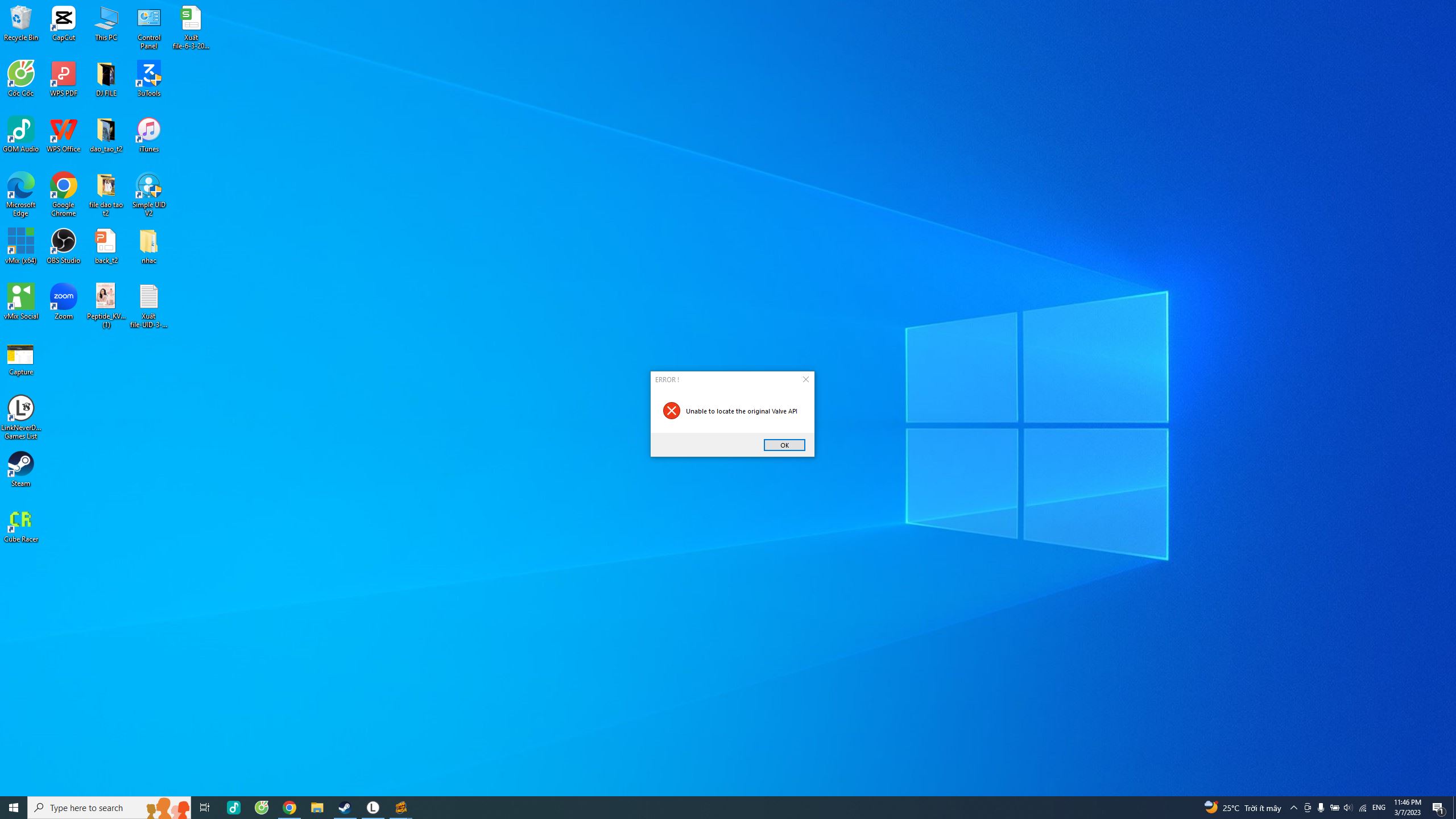
Task: Expand the hidden system tray icons
Action: tap(1293, 807)
